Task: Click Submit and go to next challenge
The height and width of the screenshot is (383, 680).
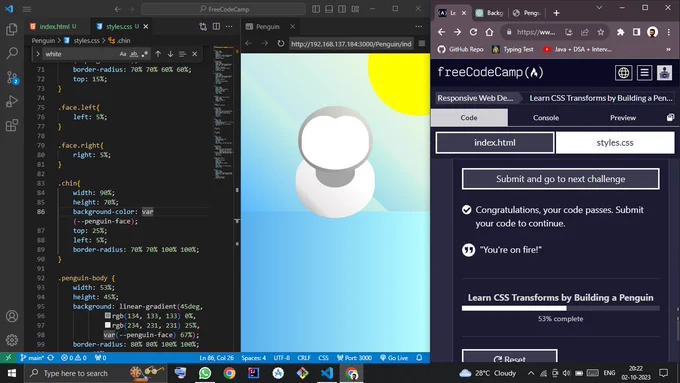Action: coord(560,179)
